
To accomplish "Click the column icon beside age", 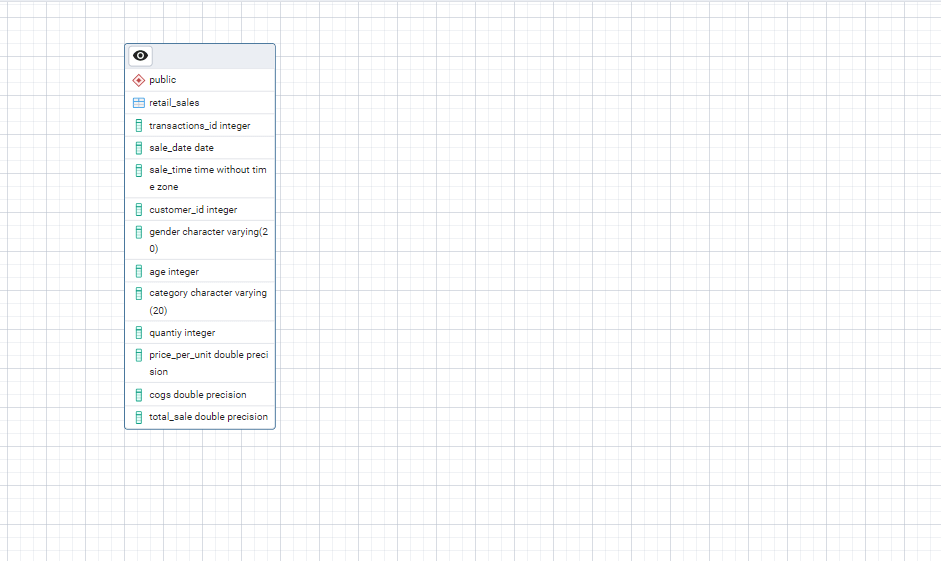I will (139, 271).
